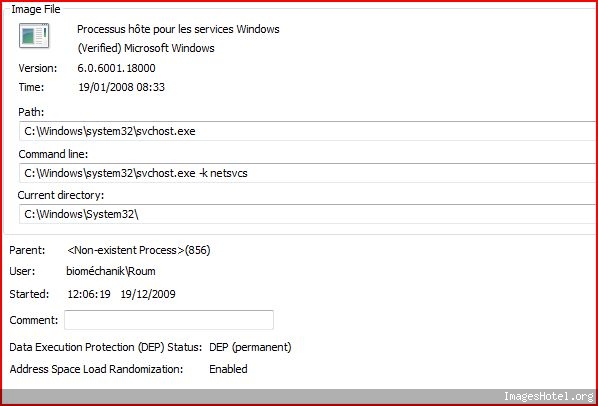
Task: Click the Command line text field
Action: click(x=307, y=173)
